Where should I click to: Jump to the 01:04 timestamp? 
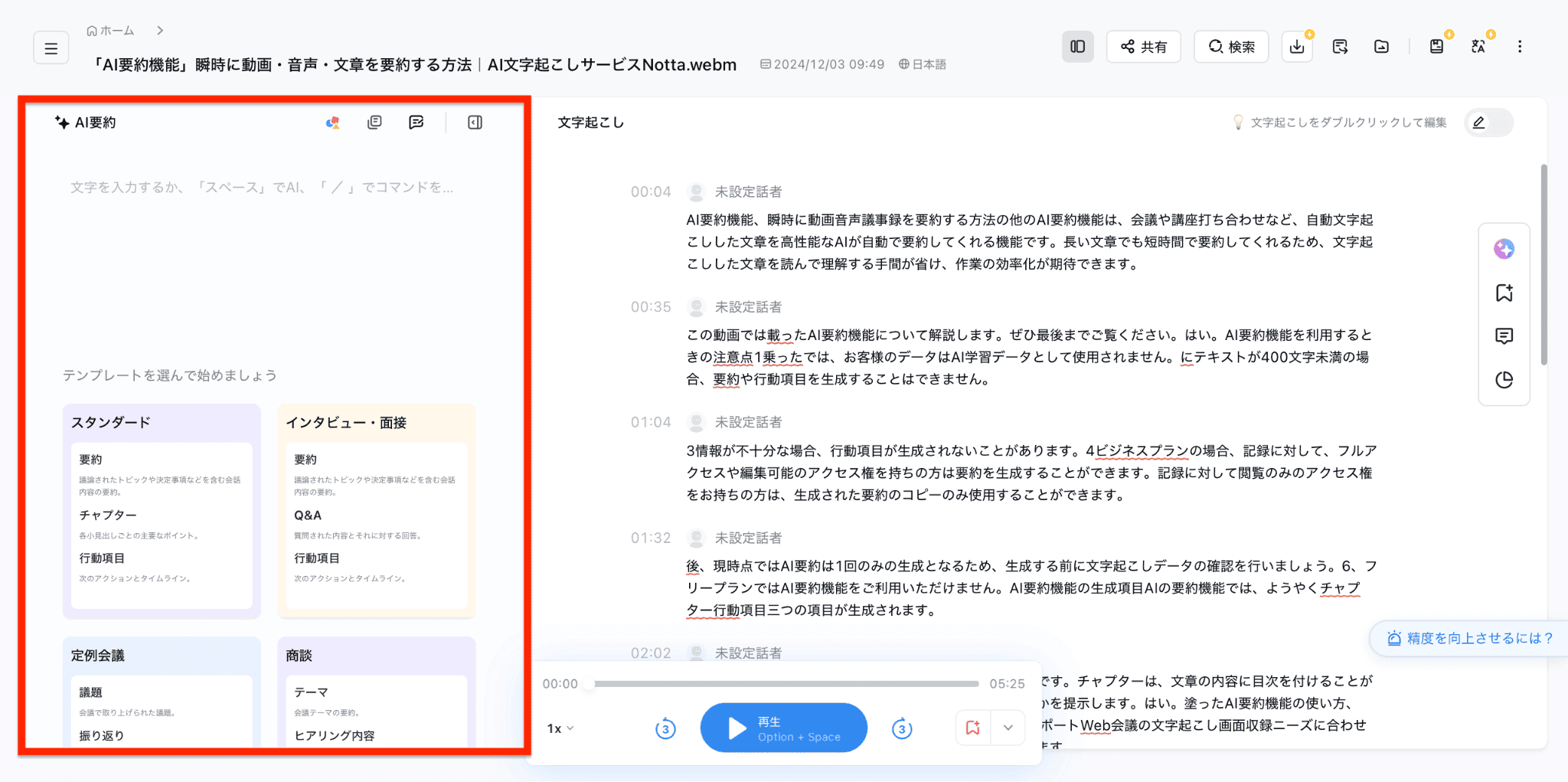coord(651,423)
